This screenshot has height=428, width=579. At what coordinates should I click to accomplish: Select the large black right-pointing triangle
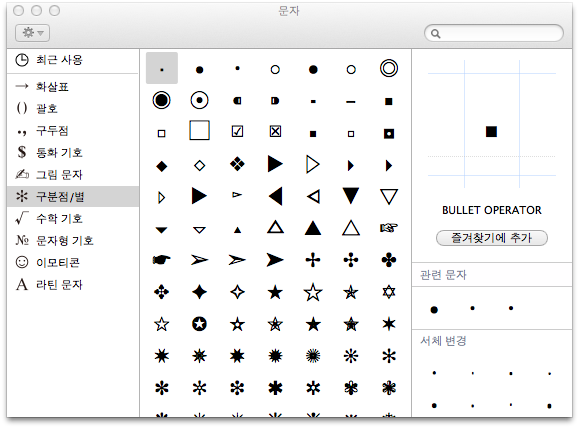coord(275,164)
